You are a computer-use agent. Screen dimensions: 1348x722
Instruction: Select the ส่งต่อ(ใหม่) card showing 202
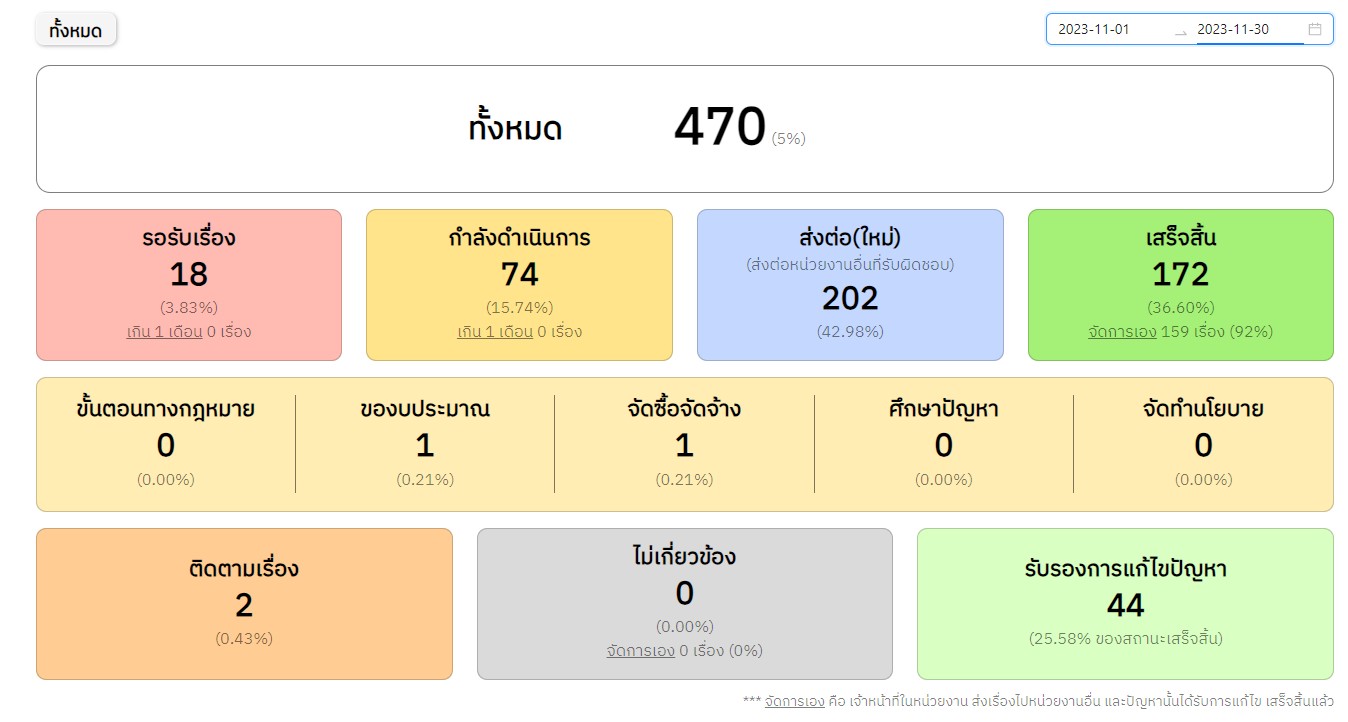(850, 285)
